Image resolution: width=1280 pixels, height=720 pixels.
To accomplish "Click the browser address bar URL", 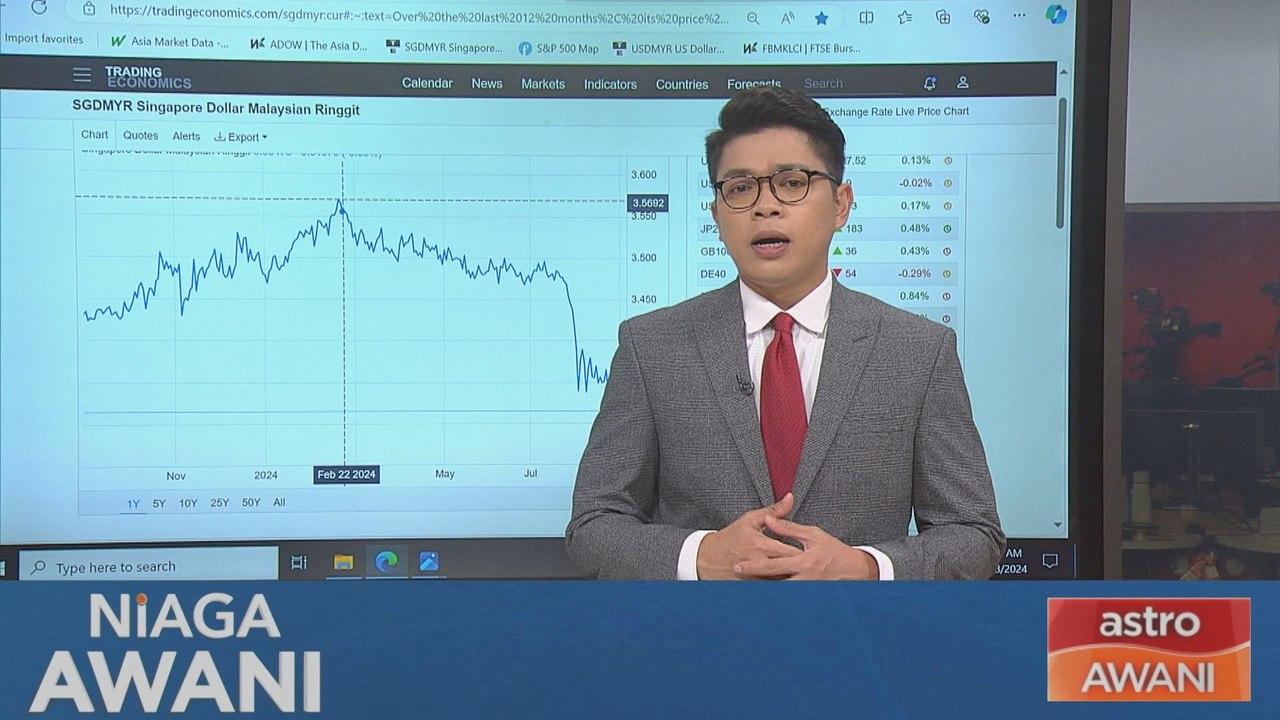I will point(419,14).
